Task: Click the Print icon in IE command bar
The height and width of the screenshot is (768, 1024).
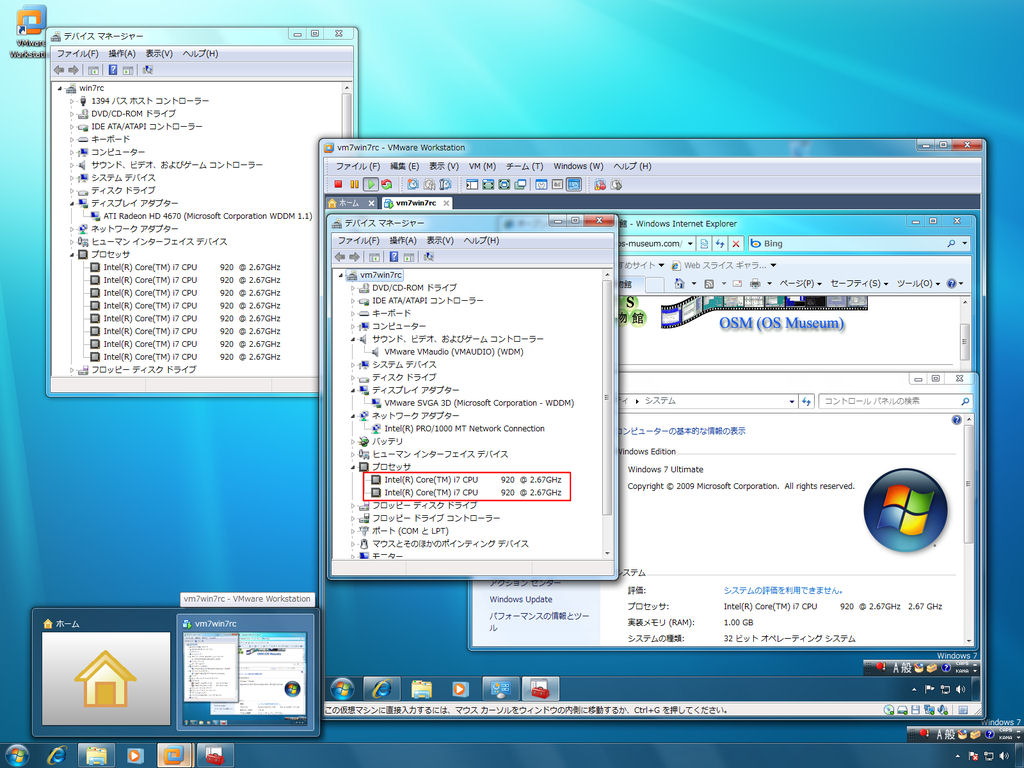Action: pyautogui.click(x=755, y=283)
